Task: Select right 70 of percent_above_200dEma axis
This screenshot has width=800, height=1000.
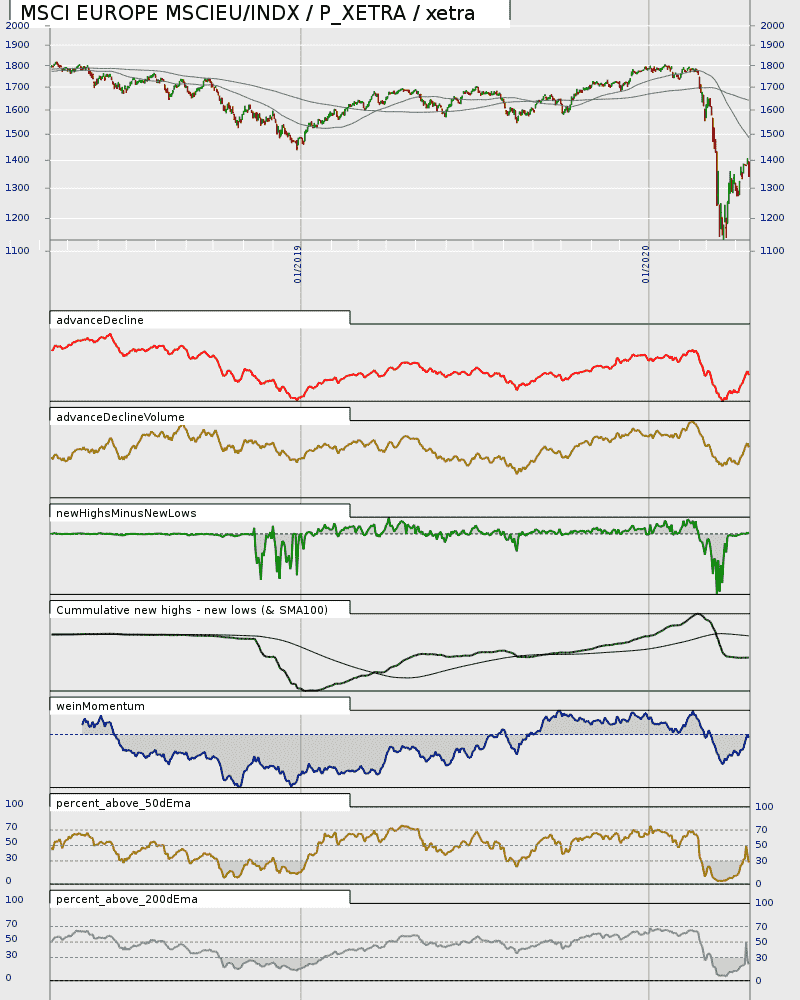Action: tap(762, 927)
